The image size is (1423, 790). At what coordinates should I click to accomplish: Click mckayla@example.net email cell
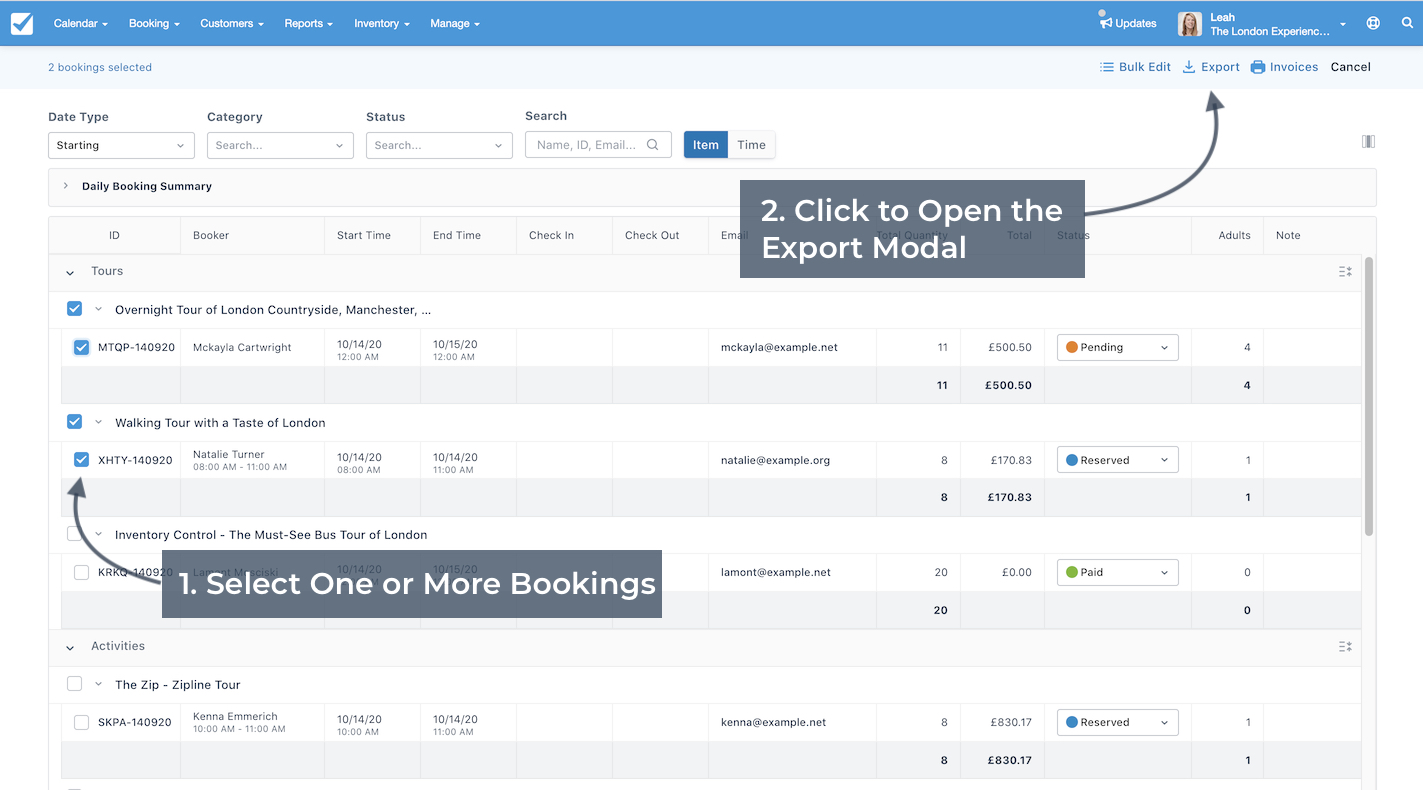click(779, 347)
